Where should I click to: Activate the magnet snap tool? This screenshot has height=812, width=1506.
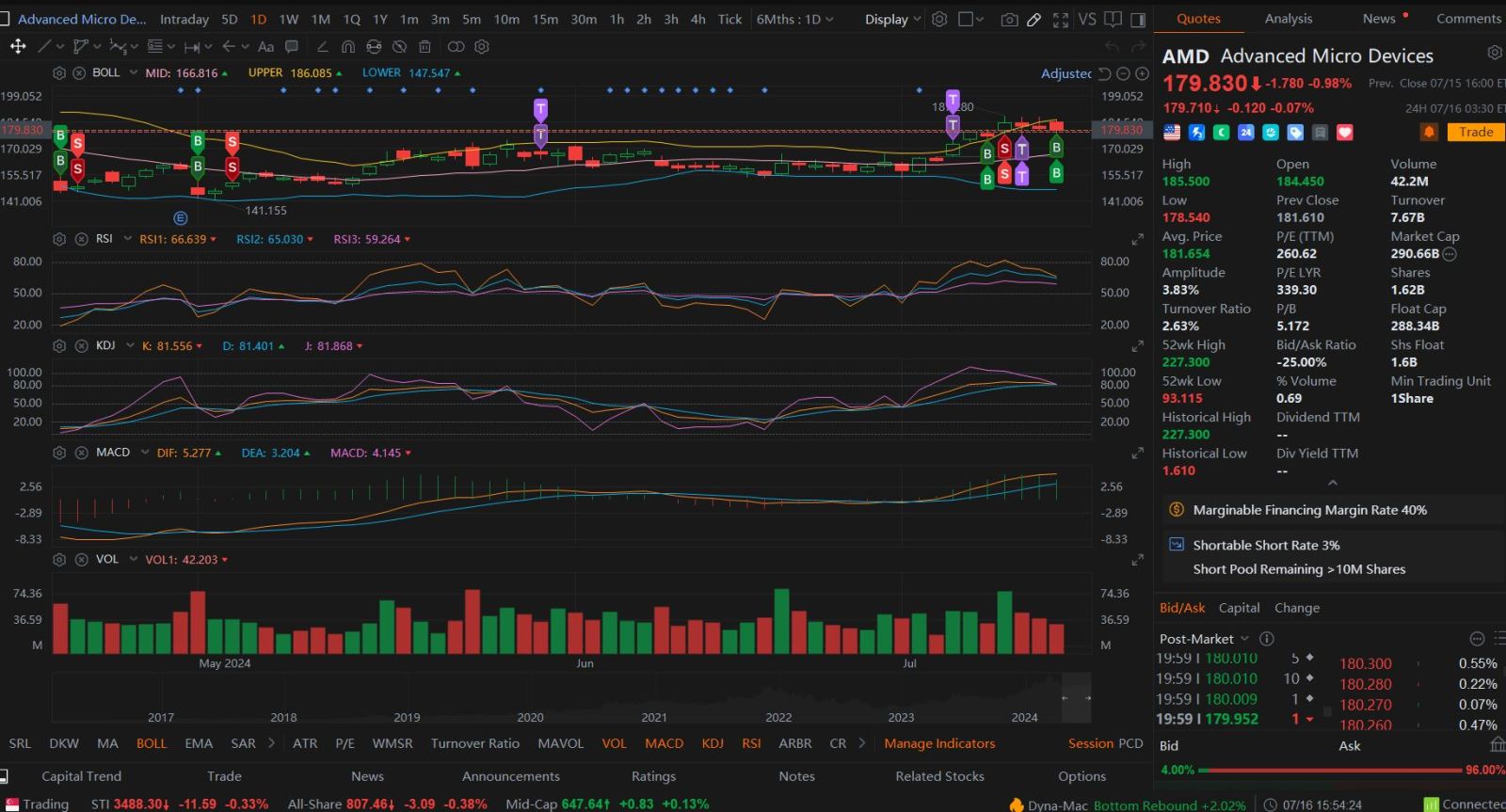[x=348, y=46]
